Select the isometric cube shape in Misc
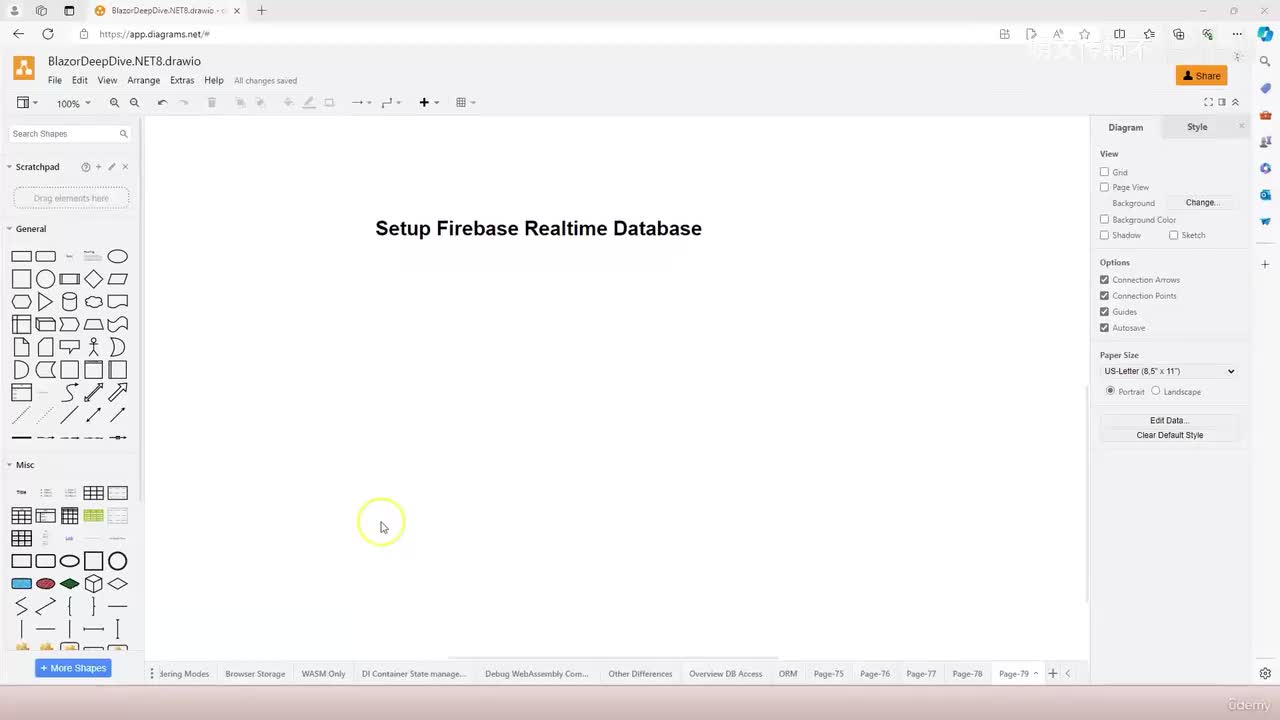 pos(94,584)
